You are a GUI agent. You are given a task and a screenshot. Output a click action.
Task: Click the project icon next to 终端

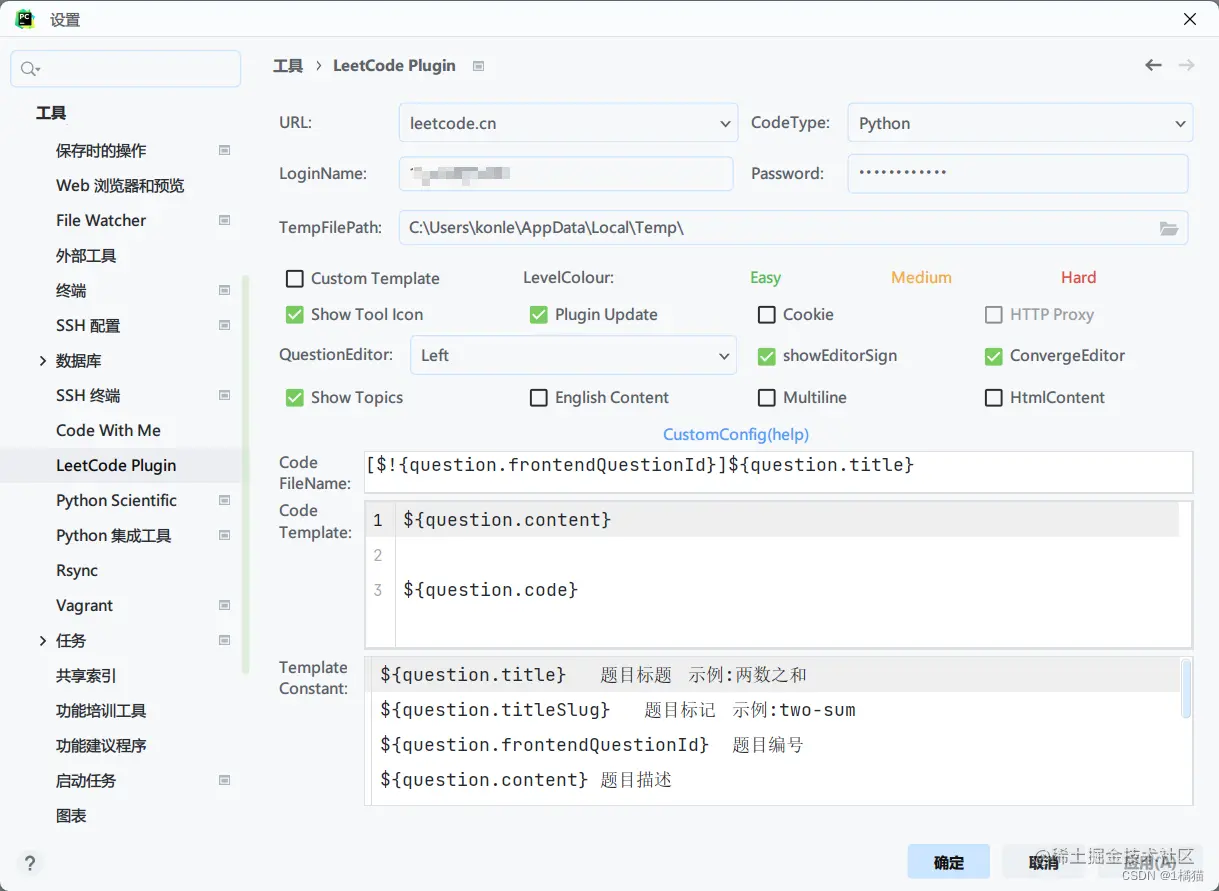coord(224,290)
